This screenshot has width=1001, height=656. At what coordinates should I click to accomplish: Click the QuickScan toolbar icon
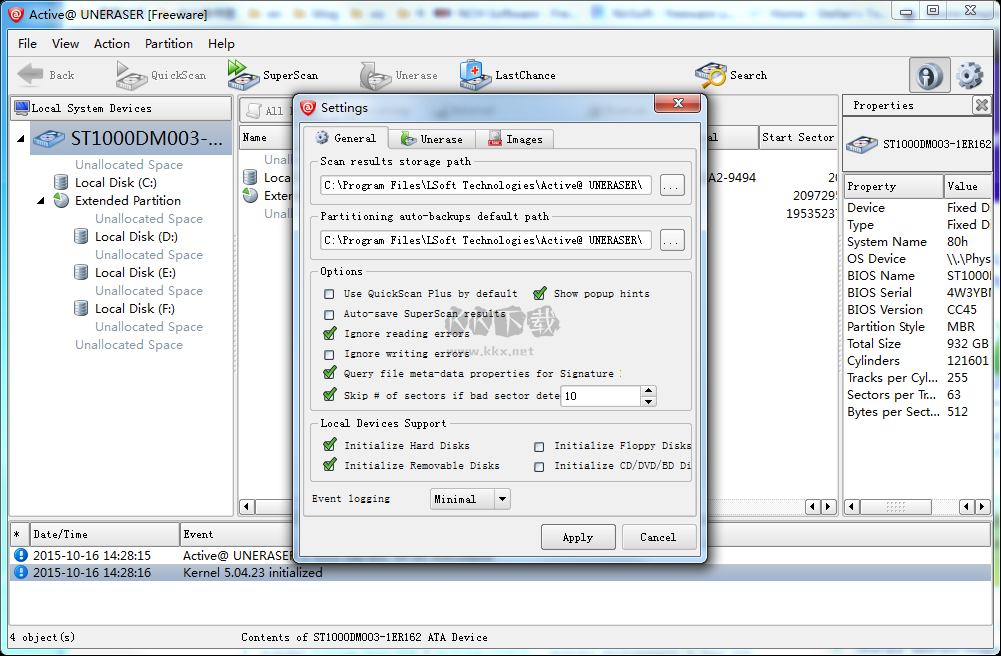pyautogui.click(x=132, y=75)
